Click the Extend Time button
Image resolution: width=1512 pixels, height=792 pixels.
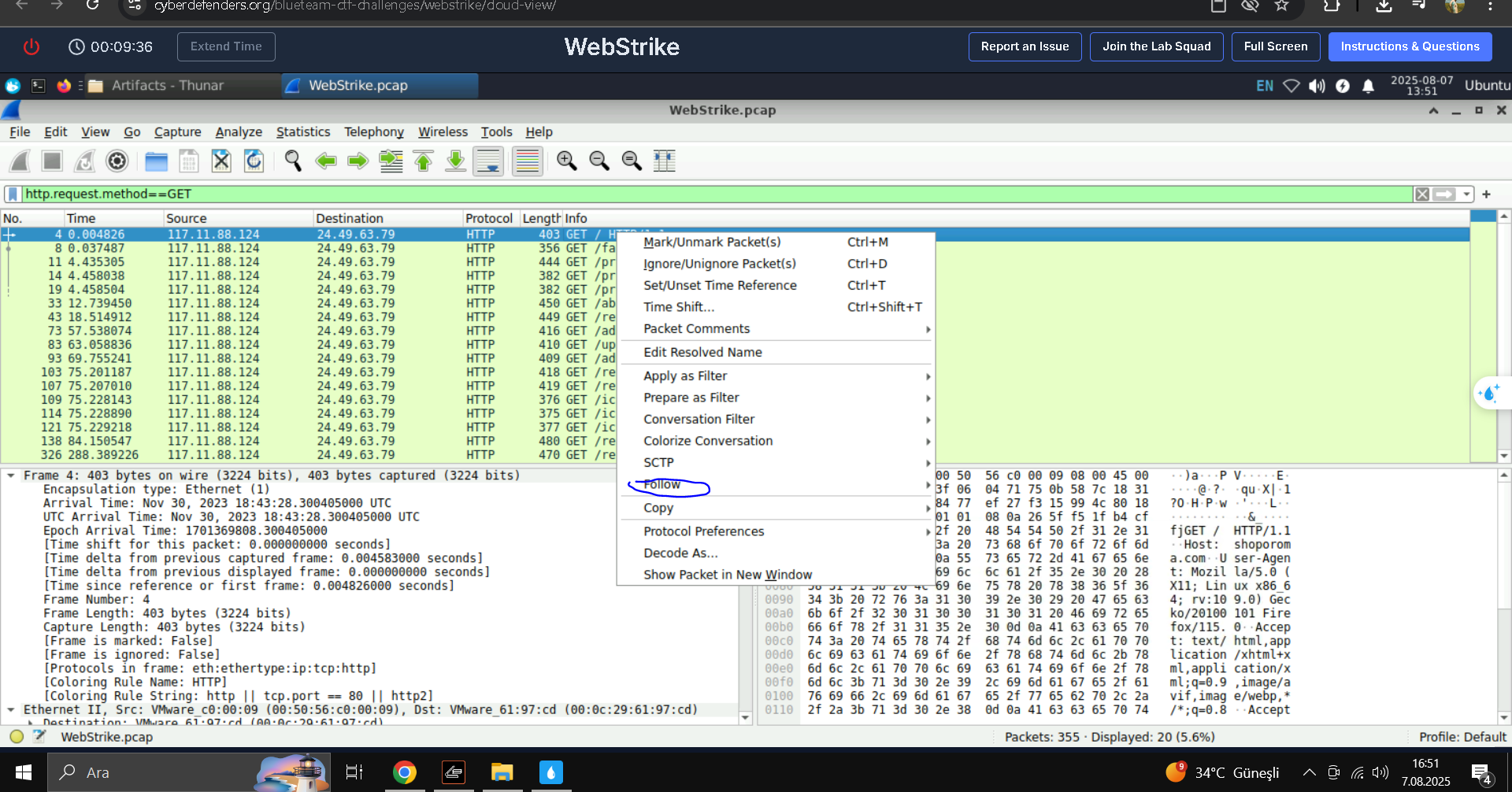pyautogui.click(x=226, y=46)
